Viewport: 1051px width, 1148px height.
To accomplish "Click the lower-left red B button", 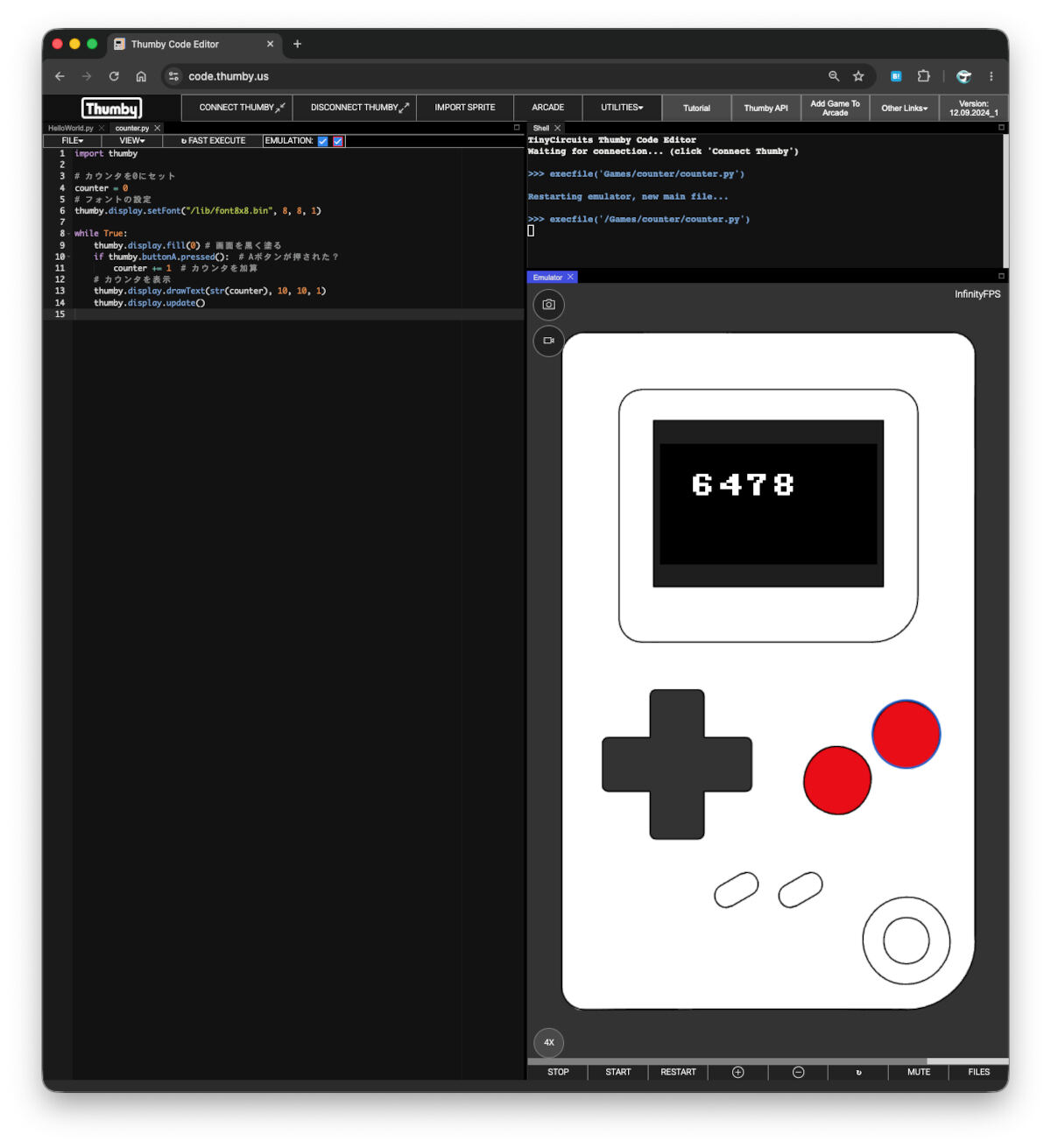I will click(837, 780).
